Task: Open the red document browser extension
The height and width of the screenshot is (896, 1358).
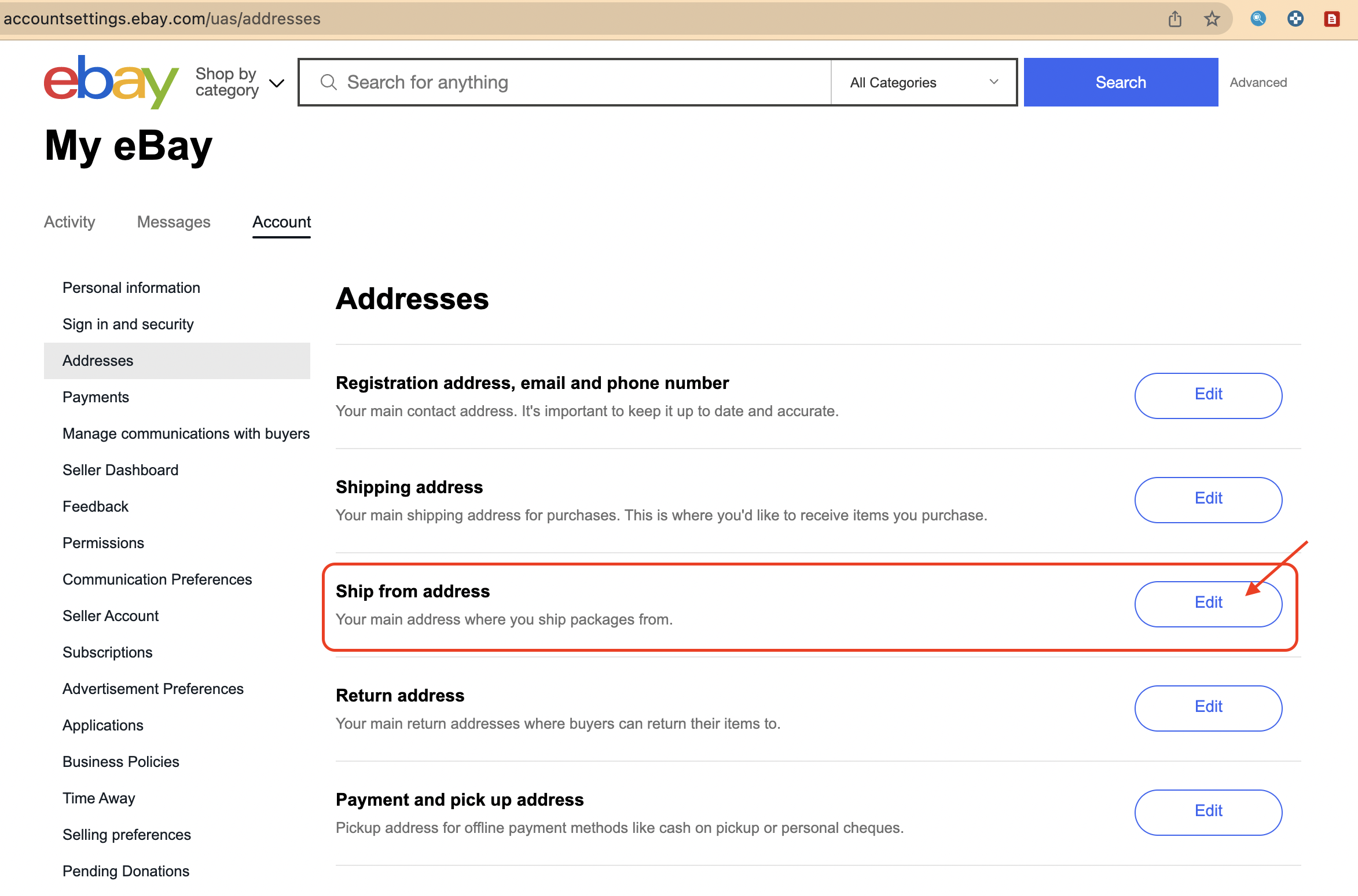Action: coord(1332,19)
